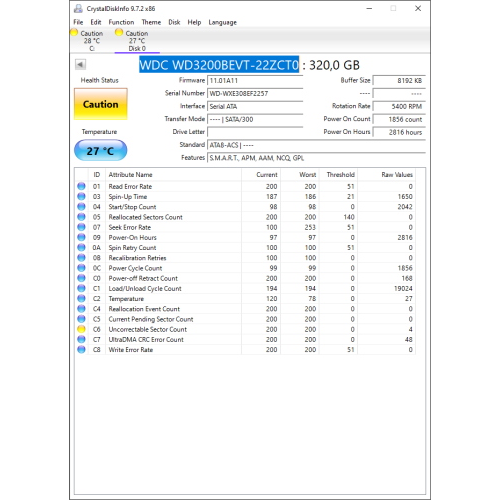The width and height of the screenshot is (500, 500).
Task: Click the blue status dot of Read Error Rate
Action: tap(81, 186)
